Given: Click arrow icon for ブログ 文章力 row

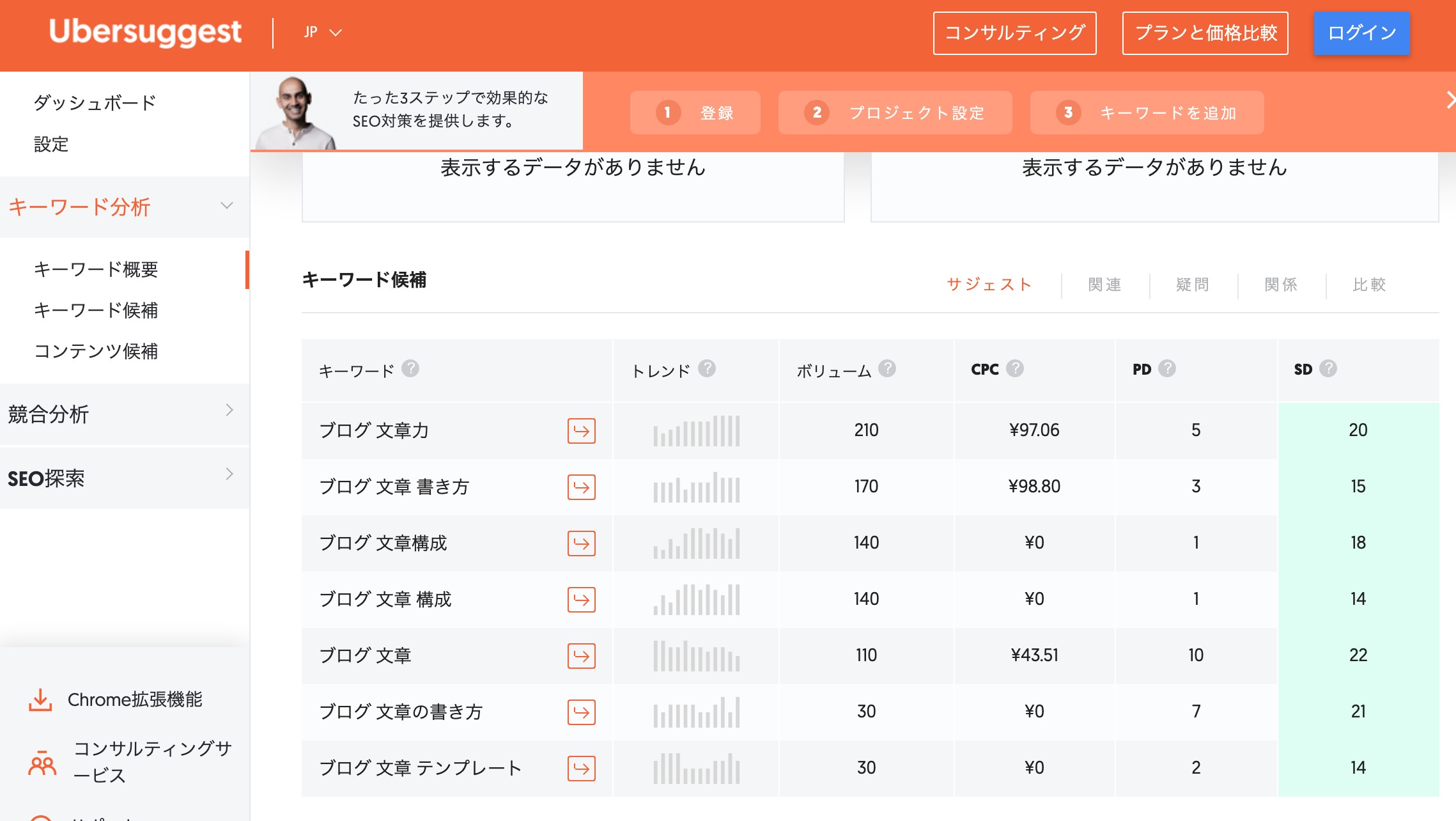Looking at the screenshot, I should click(581, 431).
